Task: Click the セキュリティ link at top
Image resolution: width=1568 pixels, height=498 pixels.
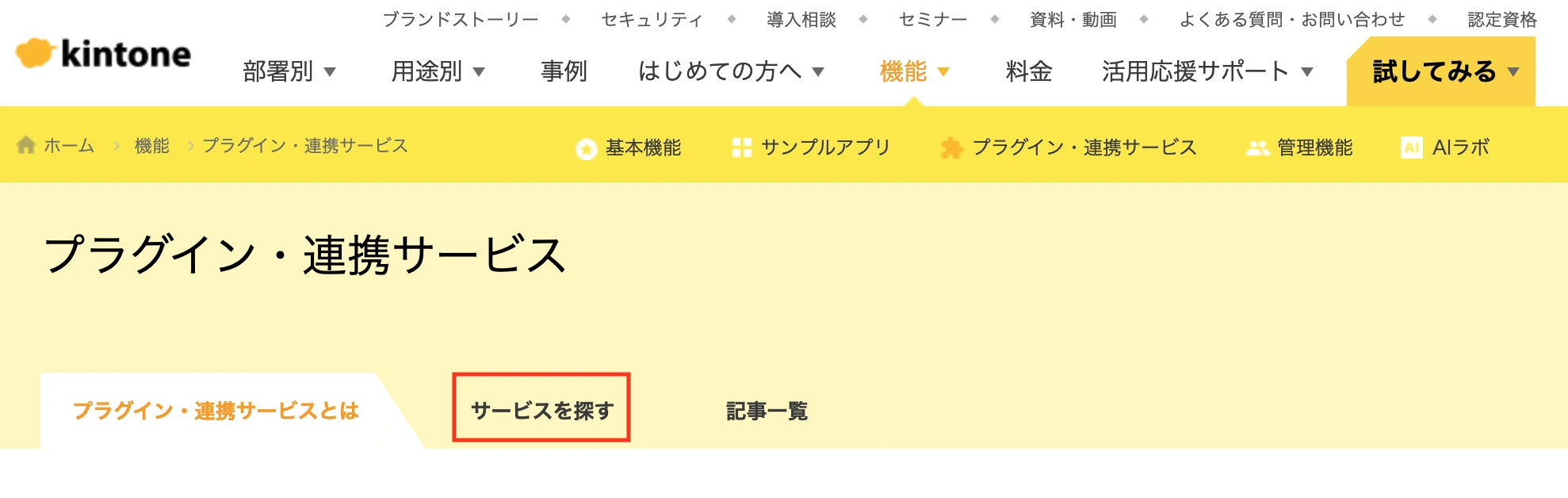Action: (x=652, y=20)
